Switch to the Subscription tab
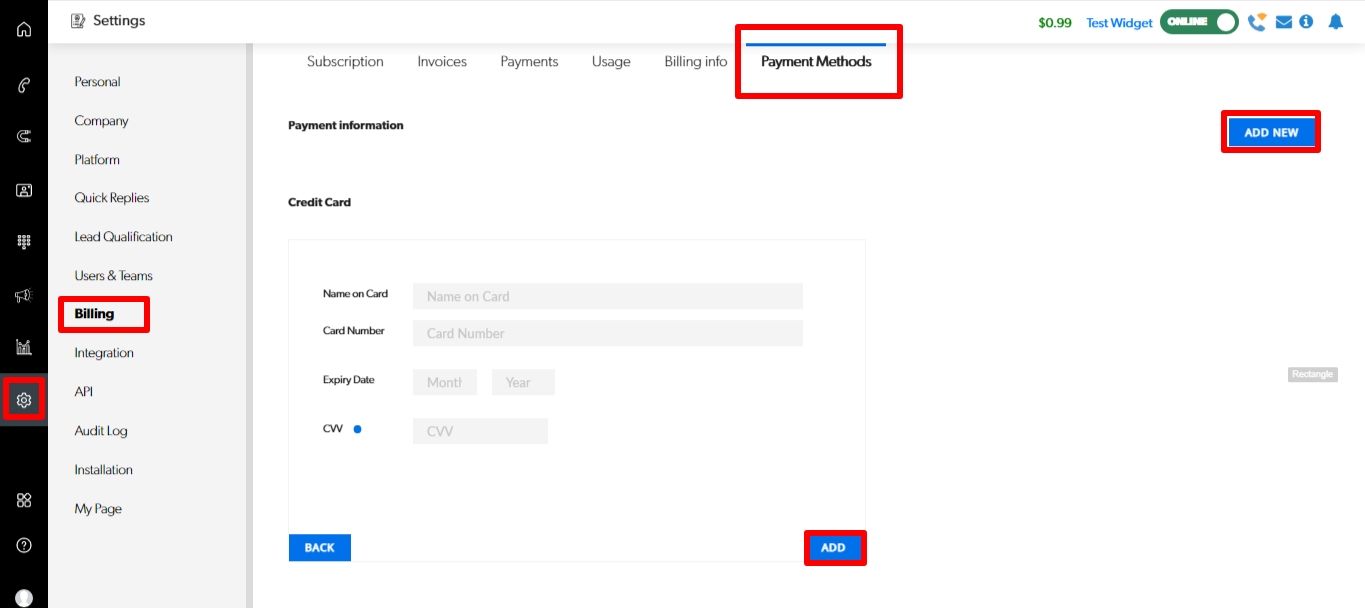Image resolution: width=1365 pixels, height=608 pixels. coord(345,62)
